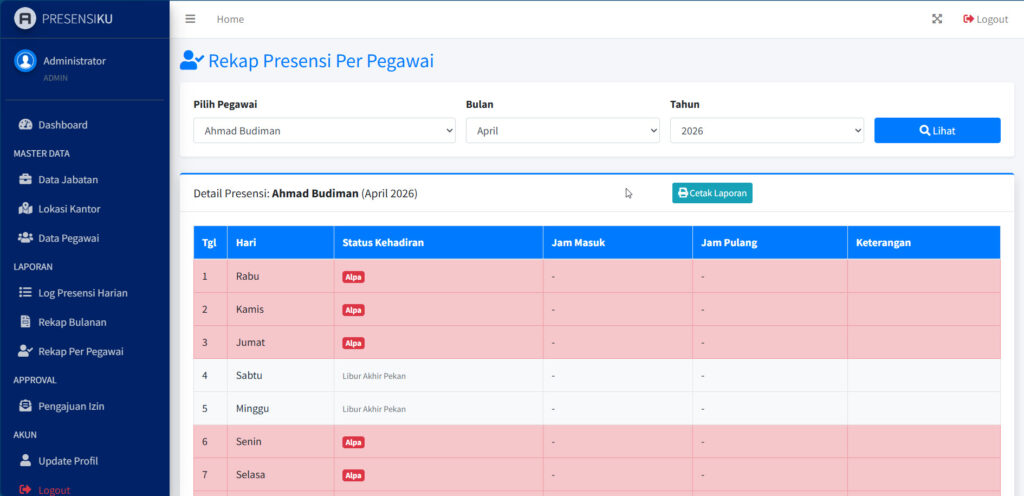Image resolution: width=1024 pixels, height=496 pixels.
Task: Select Rekap Per Pegawai sidebar item
Action: point(80,352)
